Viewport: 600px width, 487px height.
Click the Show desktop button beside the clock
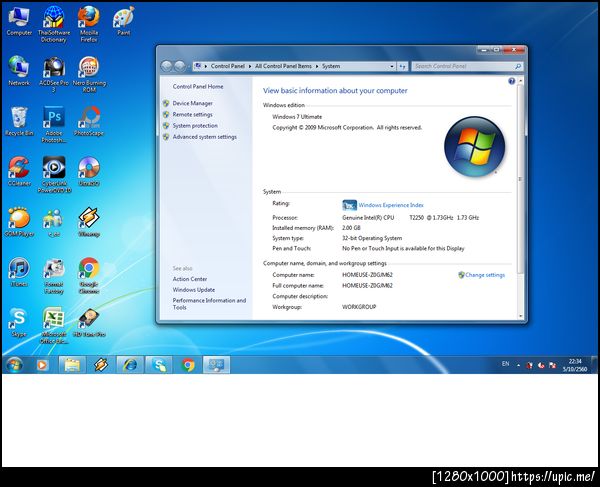[594, 365]
